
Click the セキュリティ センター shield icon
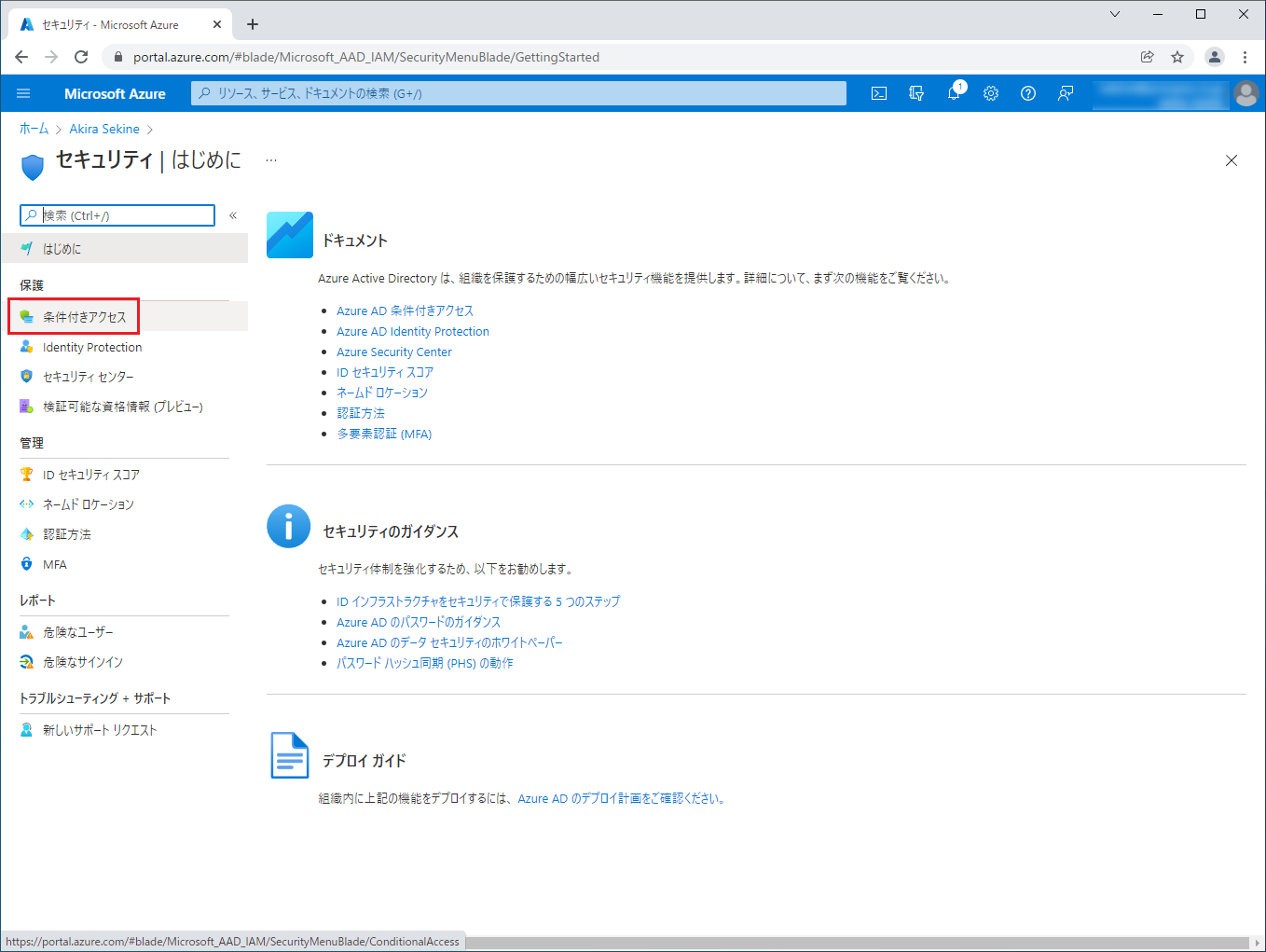coord(27,377)
